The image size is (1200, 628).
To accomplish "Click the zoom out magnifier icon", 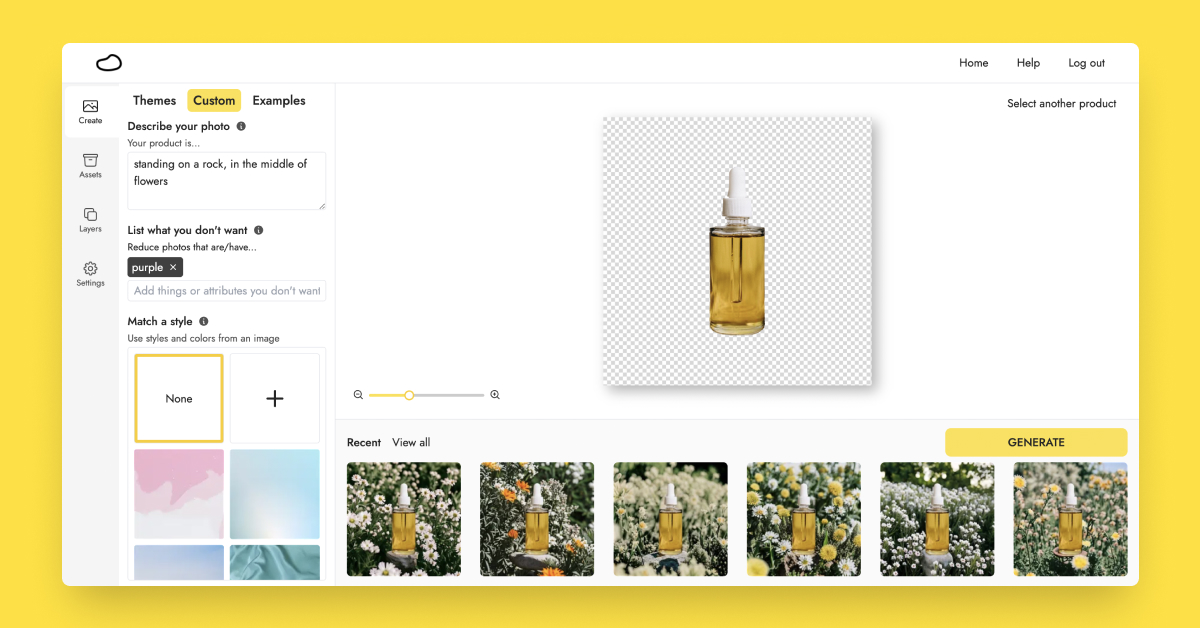I will [358, 395].
